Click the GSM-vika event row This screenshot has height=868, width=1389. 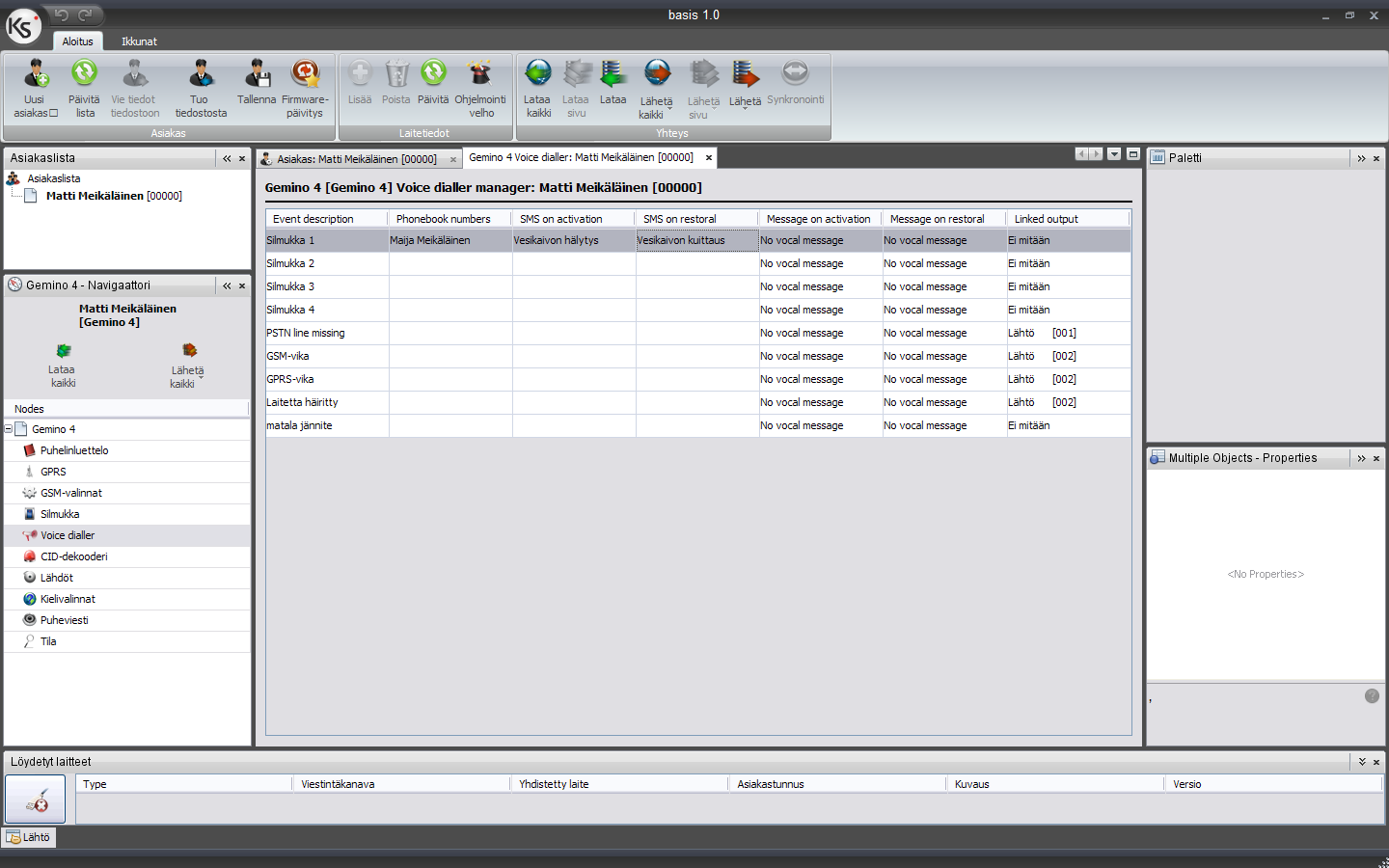click(x=698, y=356)
